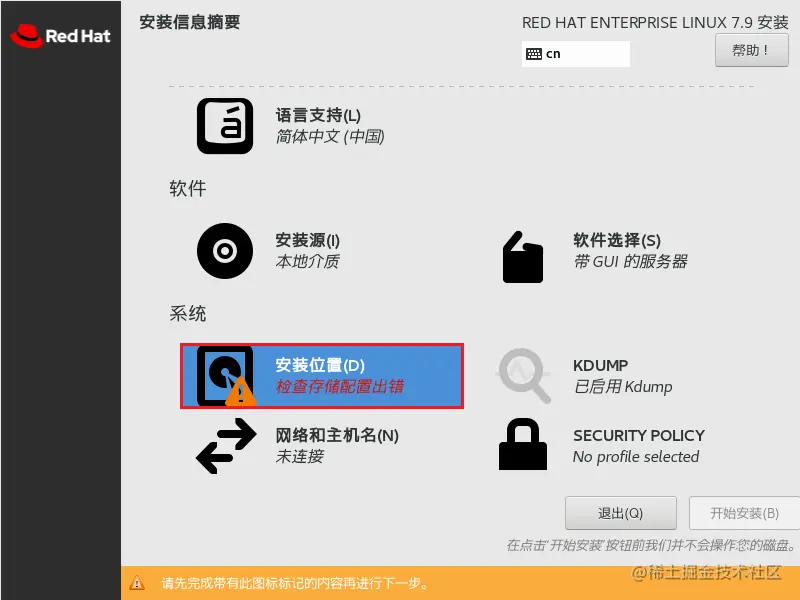
Task: Click the 退出(Q) quit button
Action: click(620, 513)
